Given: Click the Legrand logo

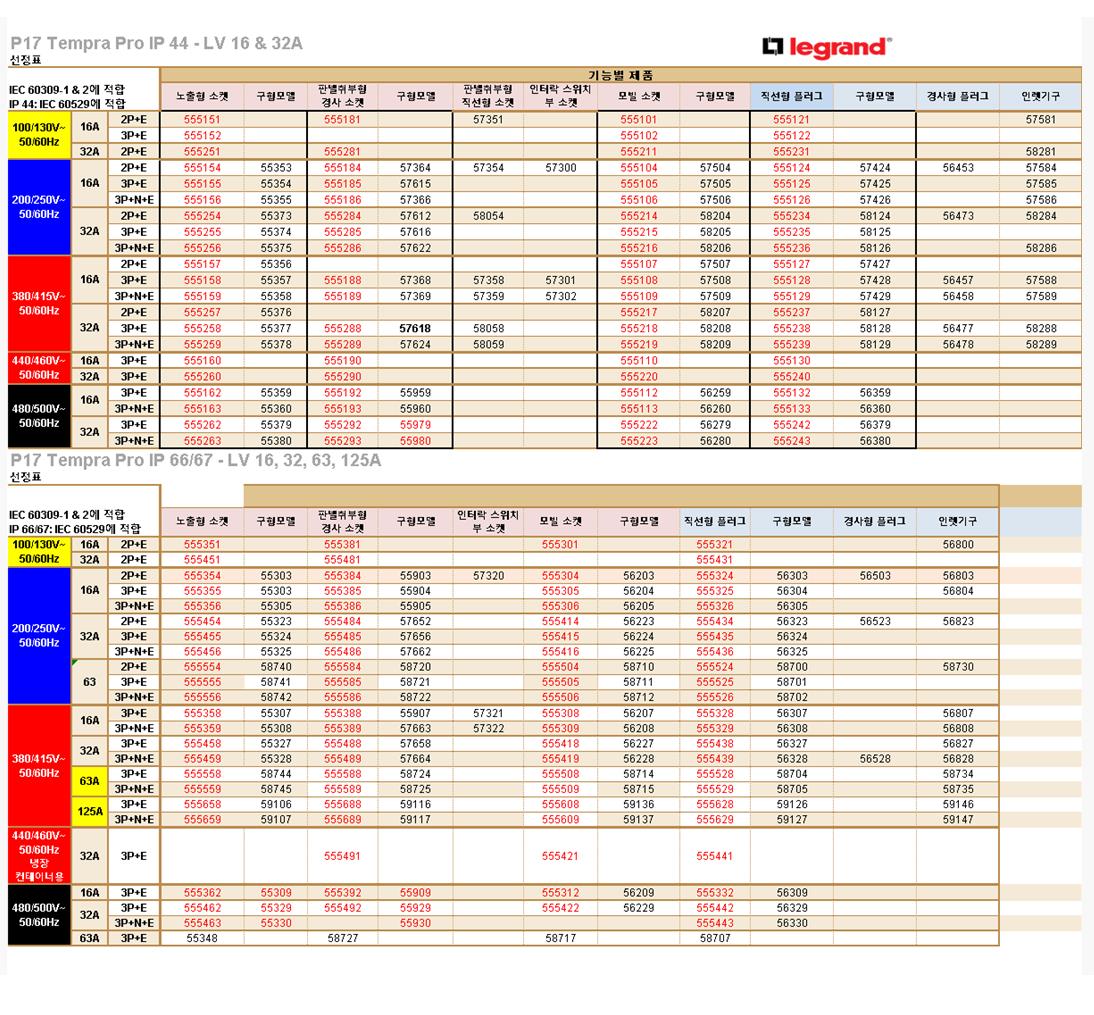Looking at the screenshot, I should tap(826, 48).
